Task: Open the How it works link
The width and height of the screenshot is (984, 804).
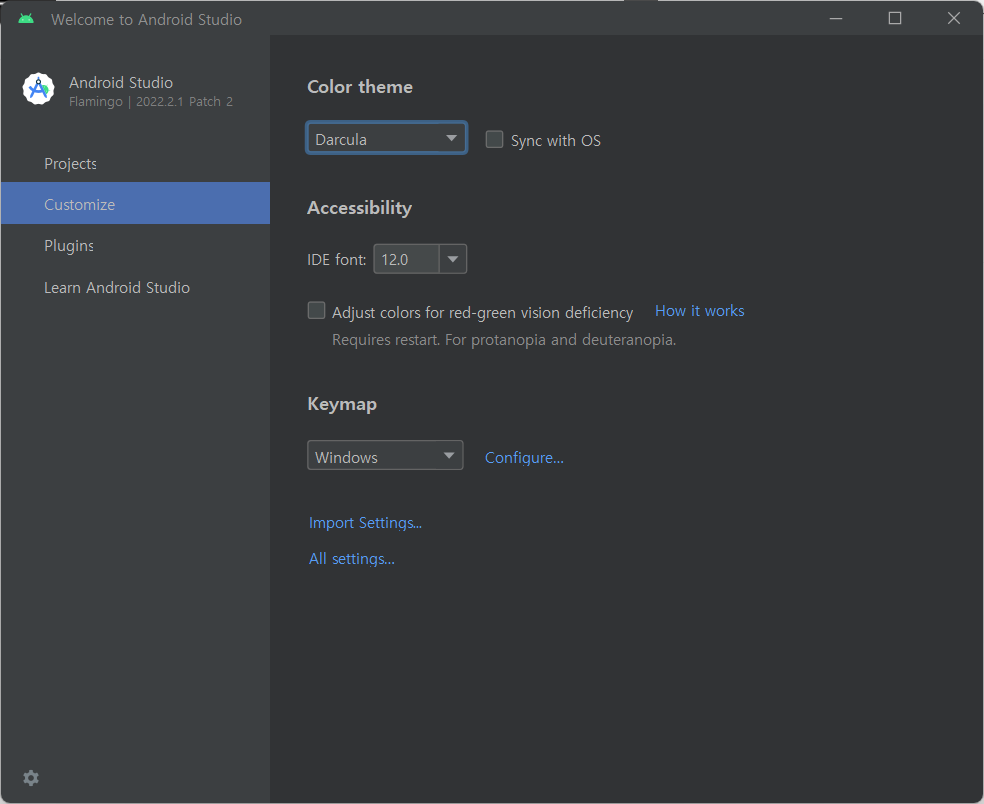Action: (700, 311)
